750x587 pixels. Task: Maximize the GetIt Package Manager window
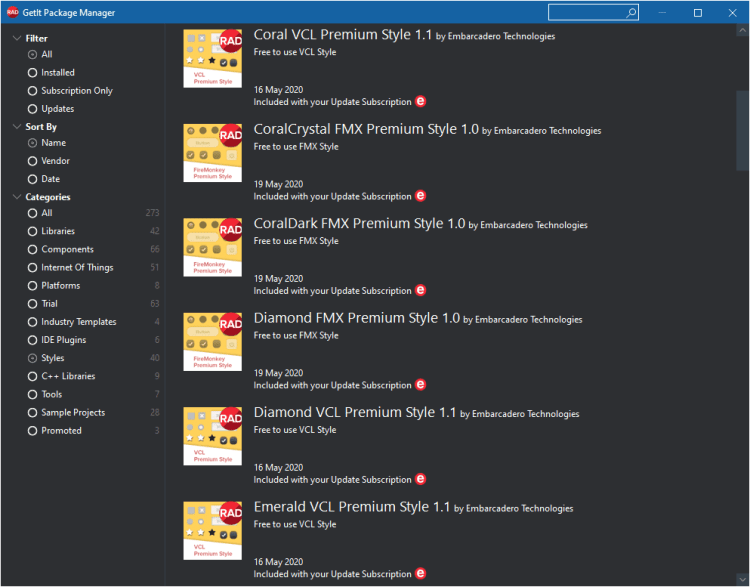(x=698, y=13)
